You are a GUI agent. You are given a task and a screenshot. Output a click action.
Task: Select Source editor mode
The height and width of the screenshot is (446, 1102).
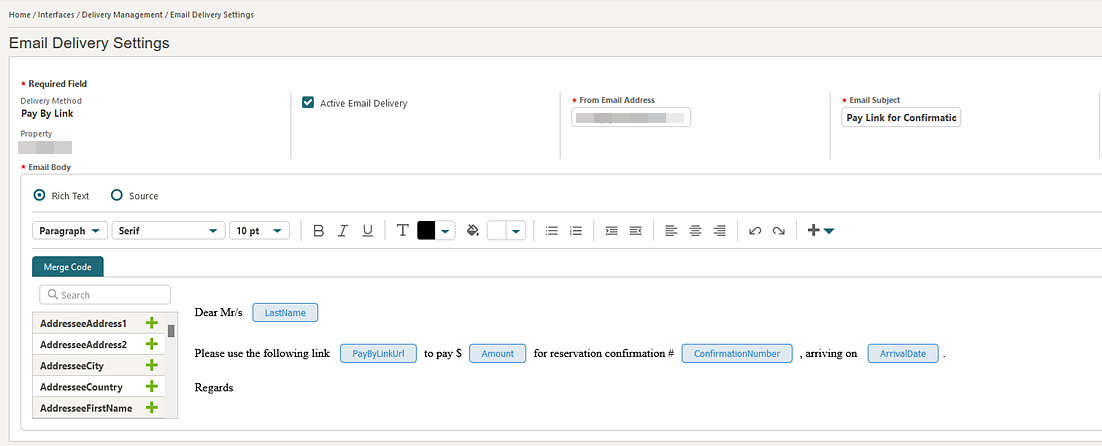[117, 195]
